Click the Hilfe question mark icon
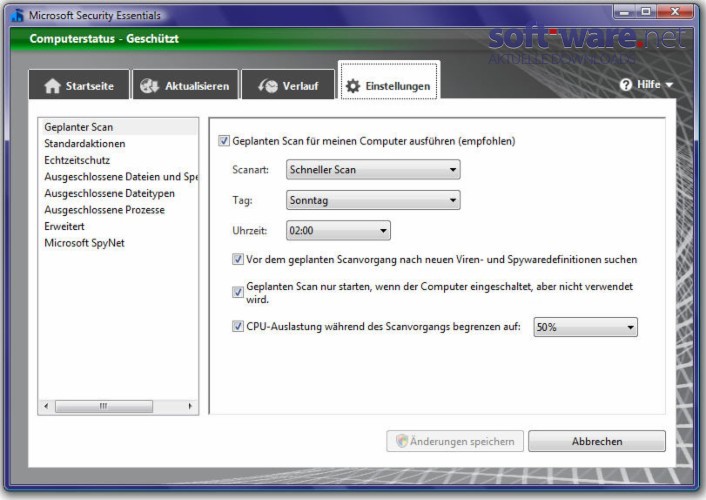The width and height of the screenshot is (706, 500). coord(625,84)
